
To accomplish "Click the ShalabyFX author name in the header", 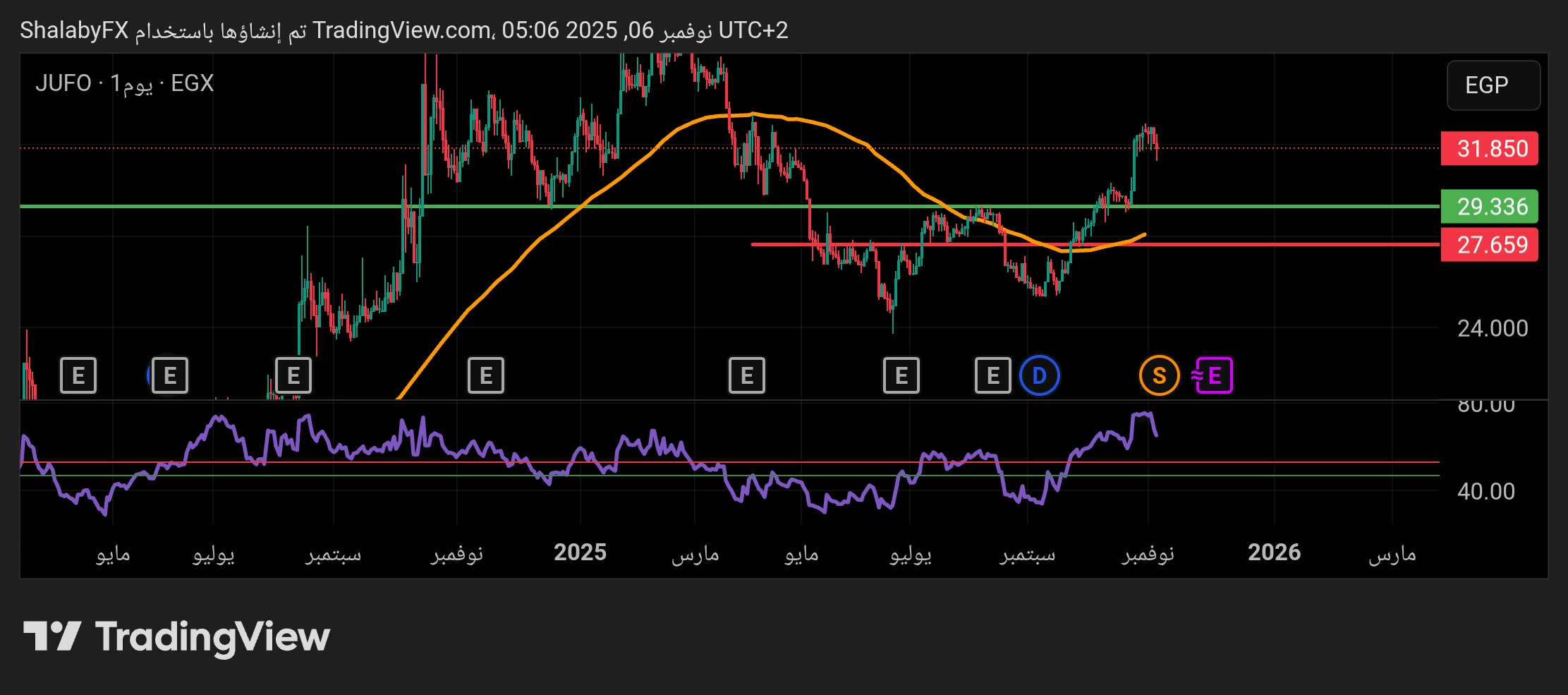I will [74, 30].
